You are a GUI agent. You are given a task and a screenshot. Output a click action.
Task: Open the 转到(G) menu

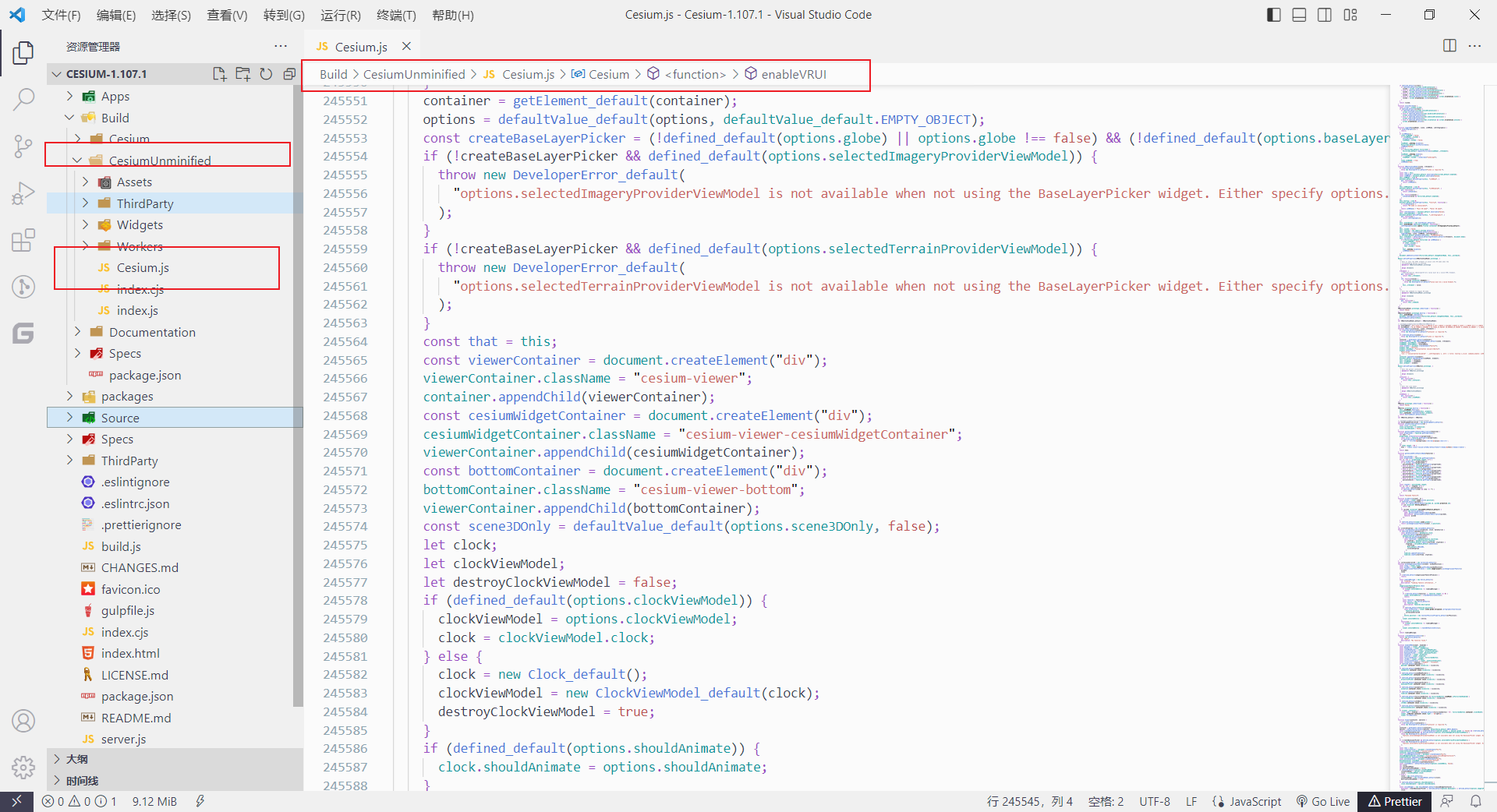pyautogui.click(x=284, y=15)
